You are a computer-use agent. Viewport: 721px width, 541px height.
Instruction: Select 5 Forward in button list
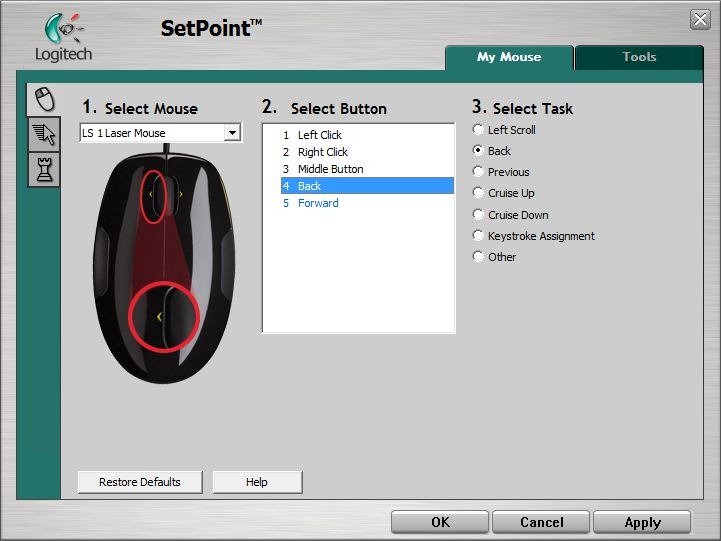(x=367, y=203)
